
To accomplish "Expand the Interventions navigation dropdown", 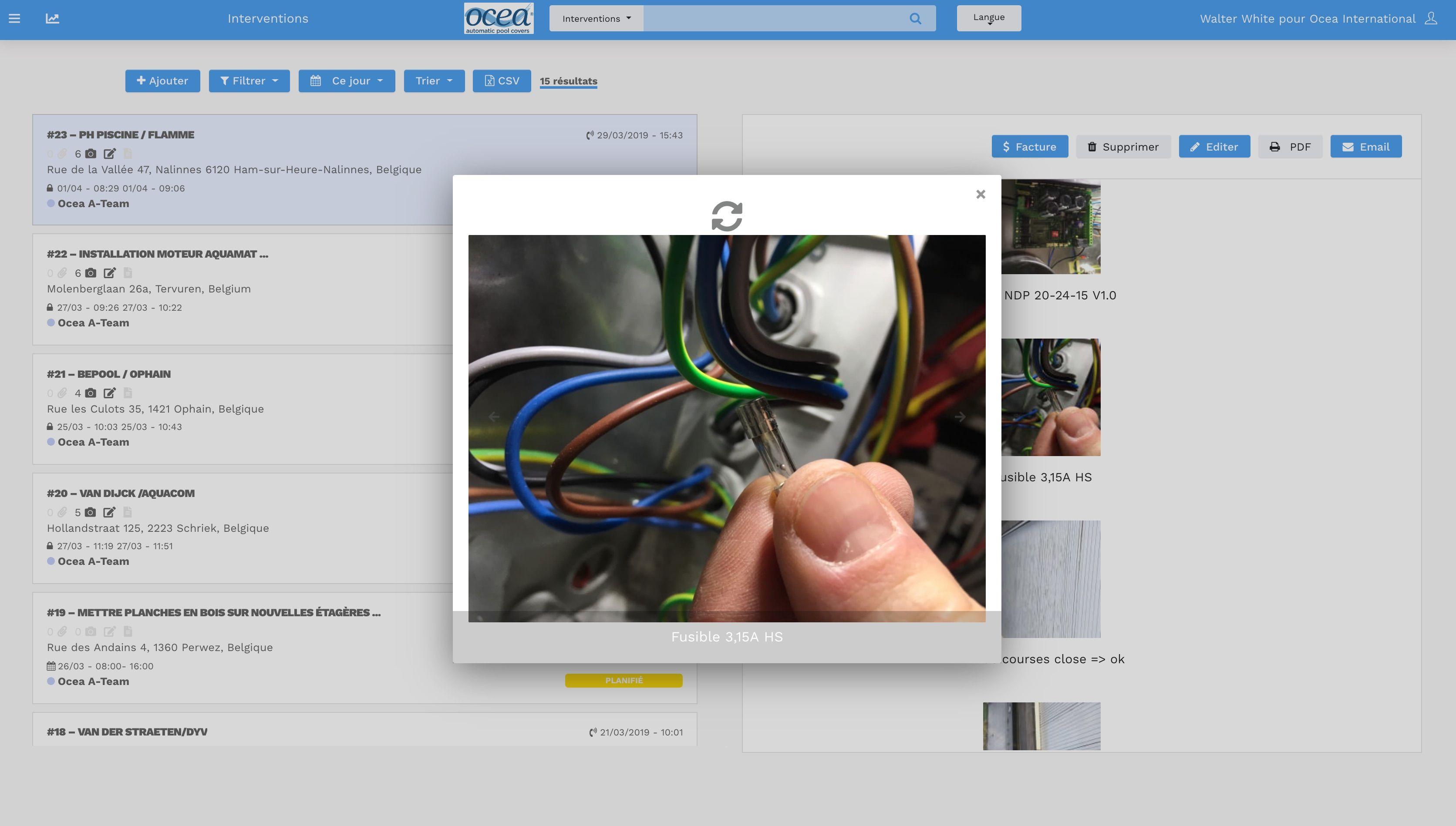I will pyautogui.click(x=596, y=18).
